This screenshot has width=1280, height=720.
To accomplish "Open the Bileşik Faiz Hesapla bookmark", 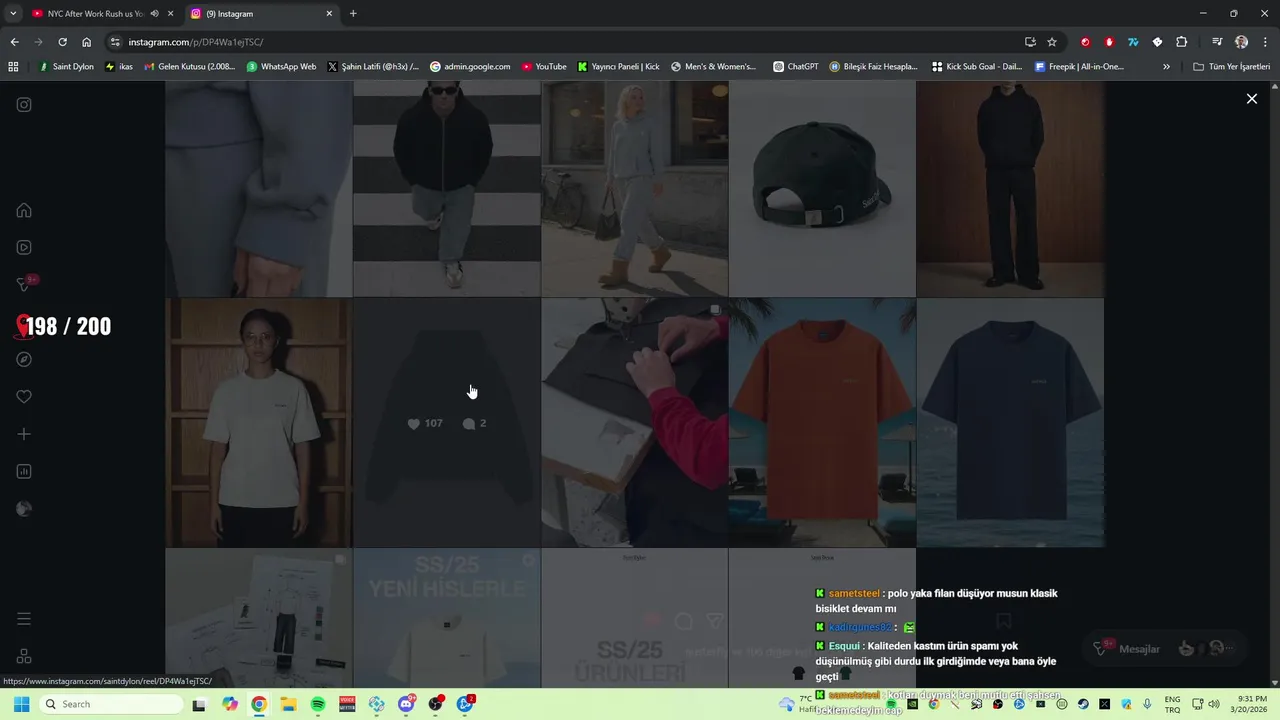I will coord(873,67).
